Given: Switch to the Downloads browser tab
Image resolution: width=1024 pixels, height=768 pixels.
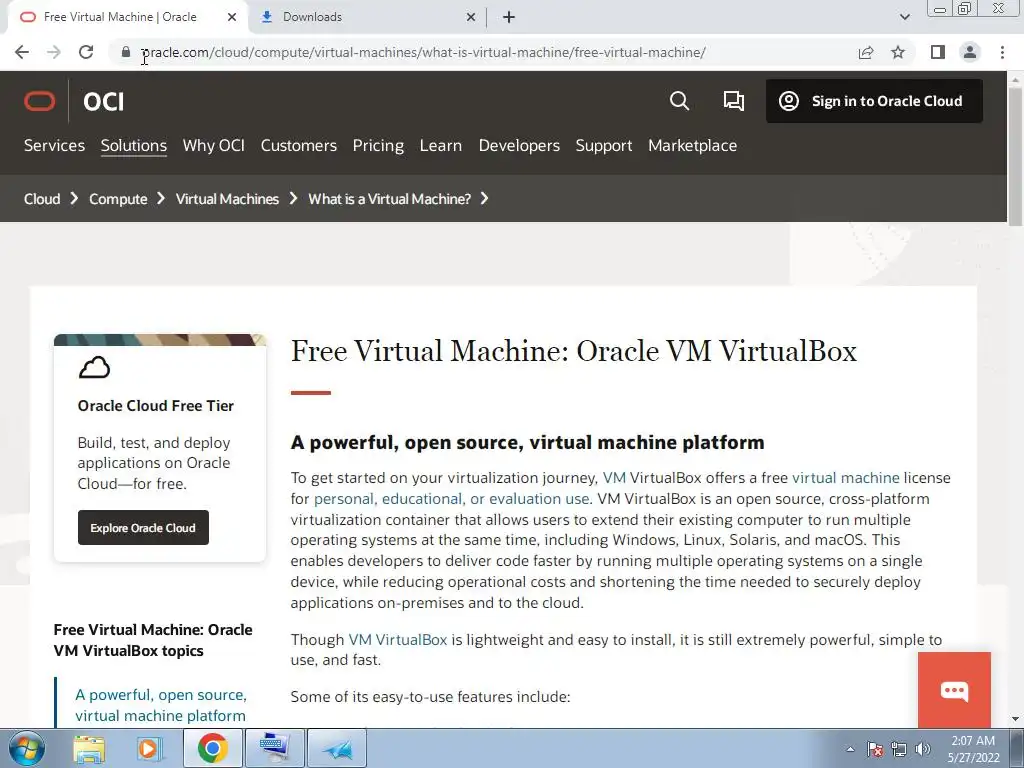Looking at the screenshot, I should coord(367,18).
